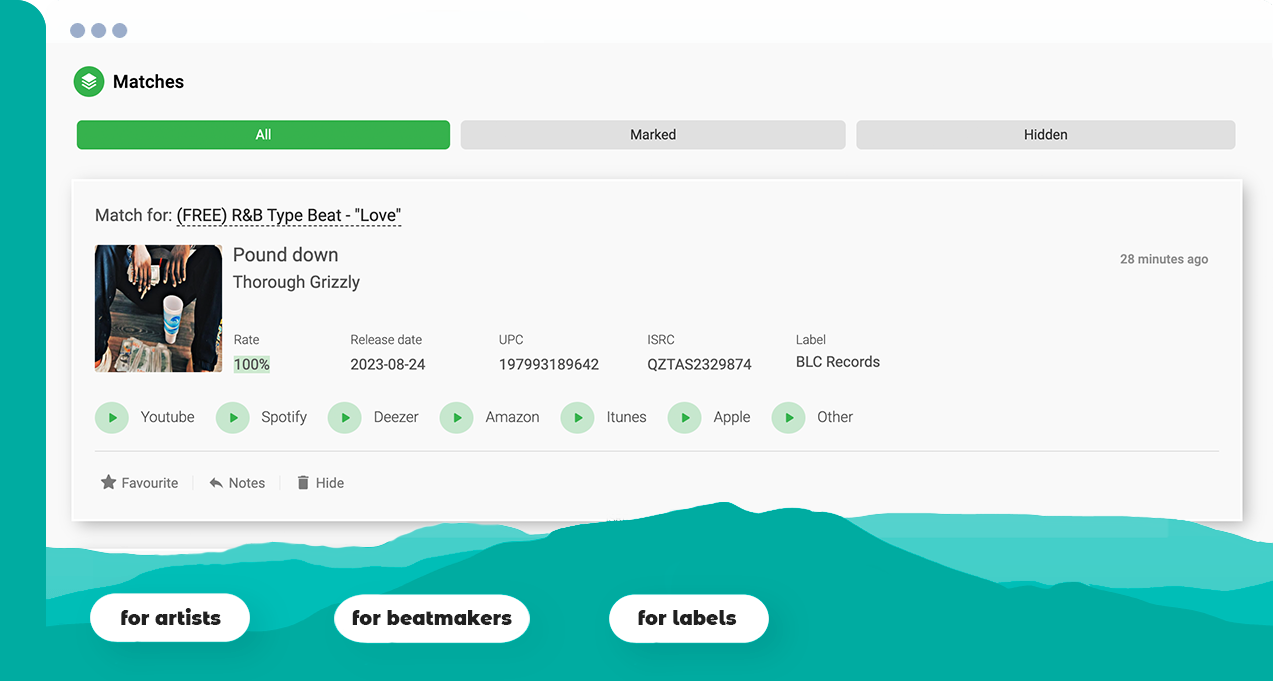Play the match on Youtube
This screenshot has width=1273, height=681.
click(x=112, y=418)
